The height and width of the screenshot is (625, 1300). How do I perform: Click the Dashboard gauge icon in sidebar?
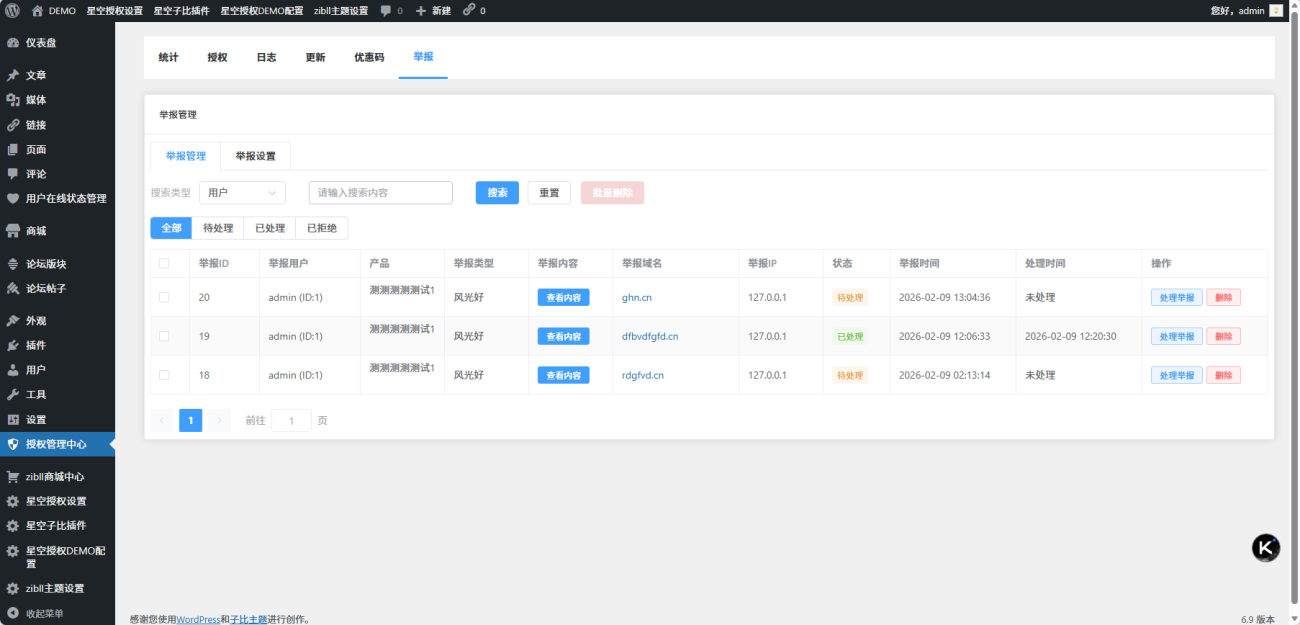point(13,43)
